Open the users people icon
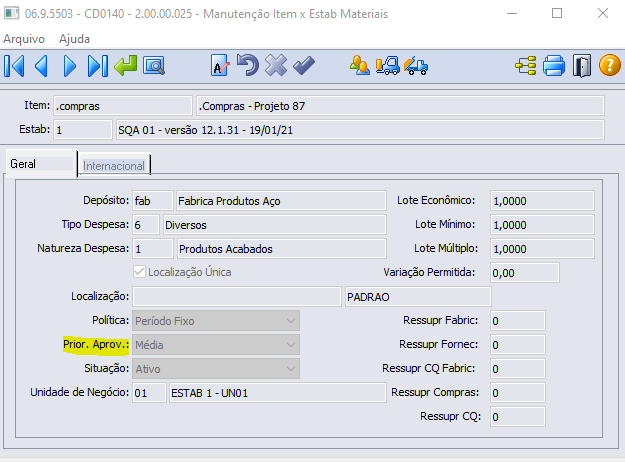 (x=360, y=65)
